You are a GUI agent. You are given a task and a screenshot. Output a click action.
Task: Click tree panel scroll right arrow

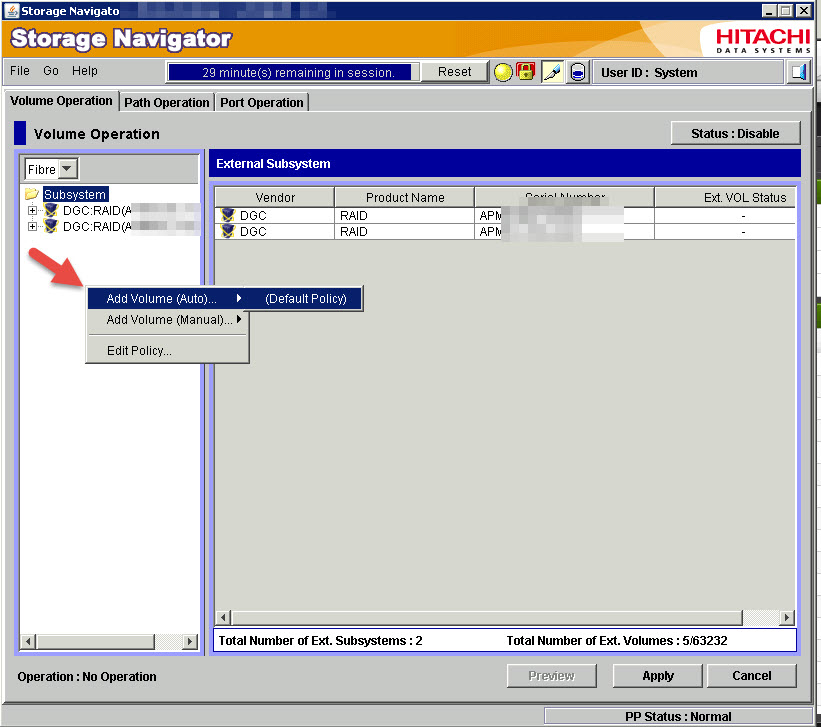pyautogui.click(x=190, y=641)
